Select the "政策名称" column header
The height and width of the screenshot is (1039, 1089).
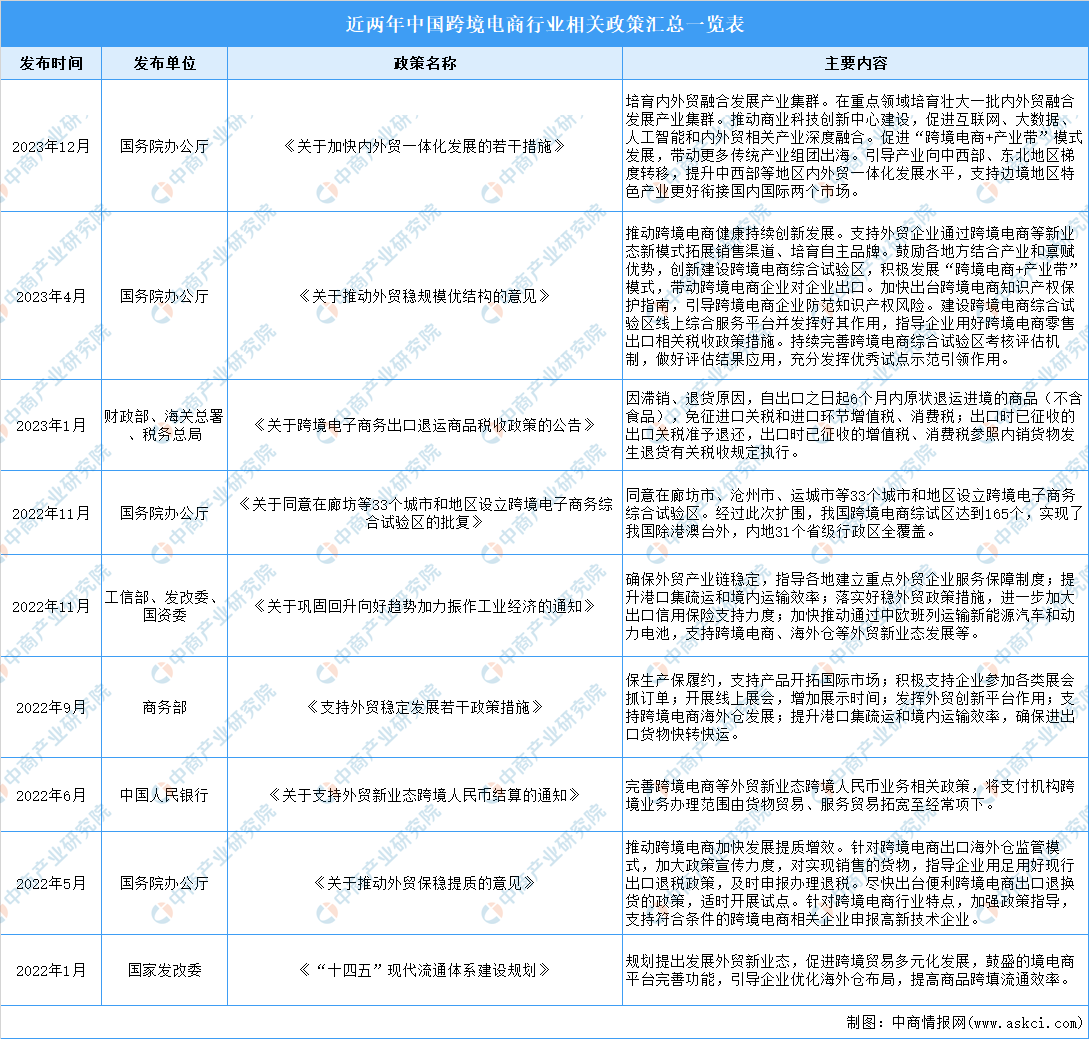[x=424, y=63]
